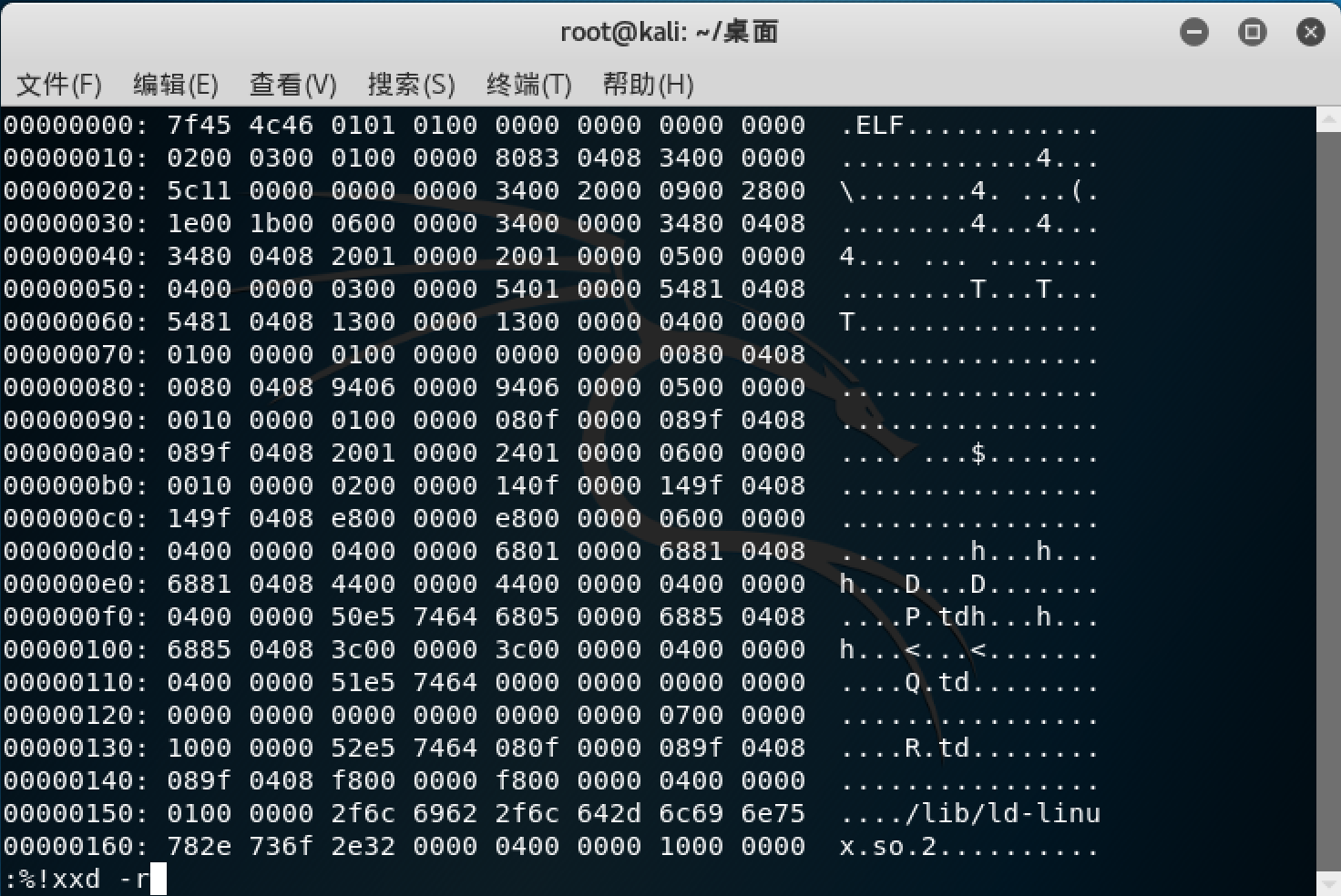Click hex value 0700 in row 00000120
The image size is (1341, 896).
point(691,715)
